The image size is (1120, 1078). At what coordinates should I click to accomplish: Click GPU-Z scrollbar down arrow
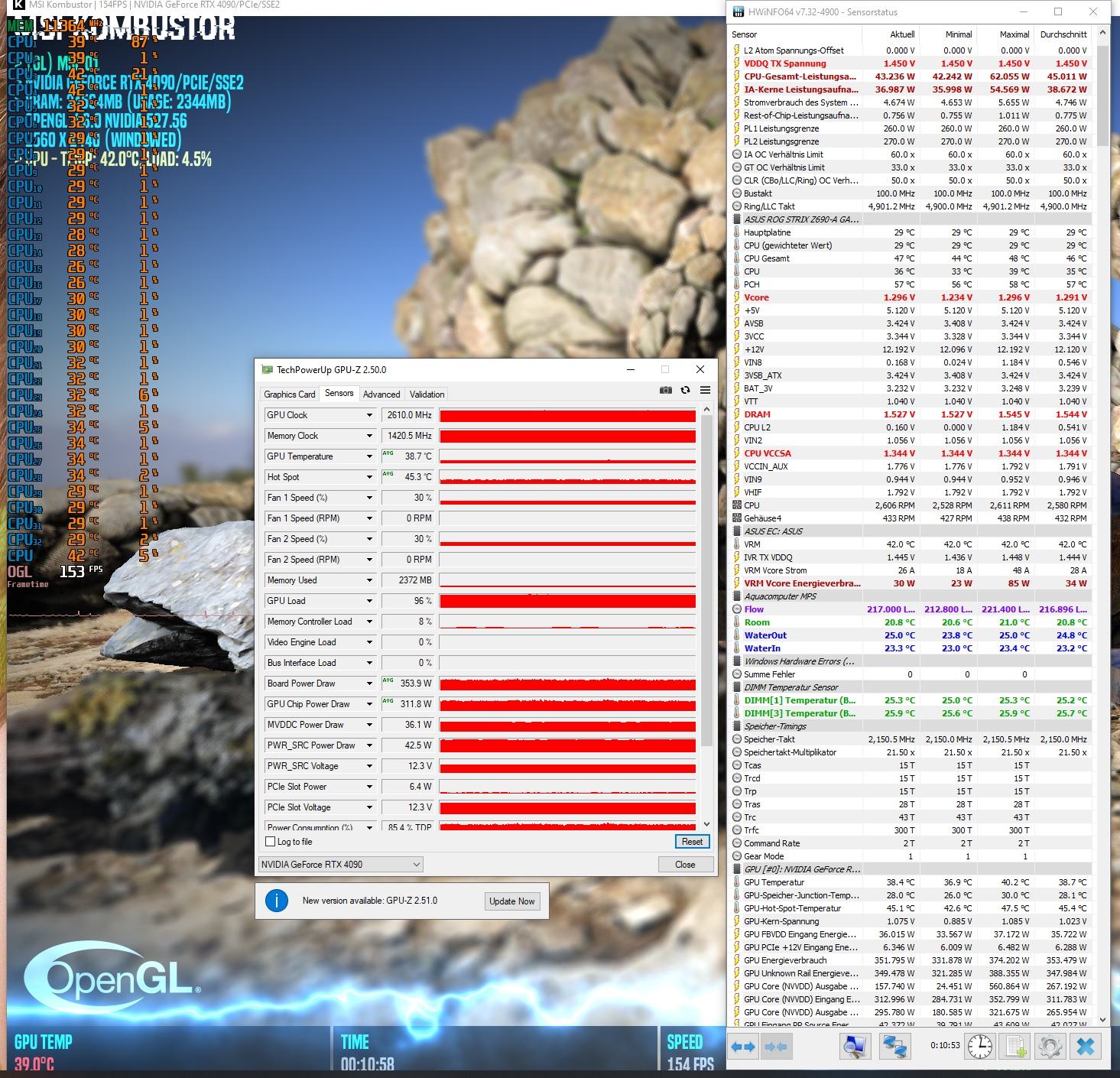coord(706,824)
